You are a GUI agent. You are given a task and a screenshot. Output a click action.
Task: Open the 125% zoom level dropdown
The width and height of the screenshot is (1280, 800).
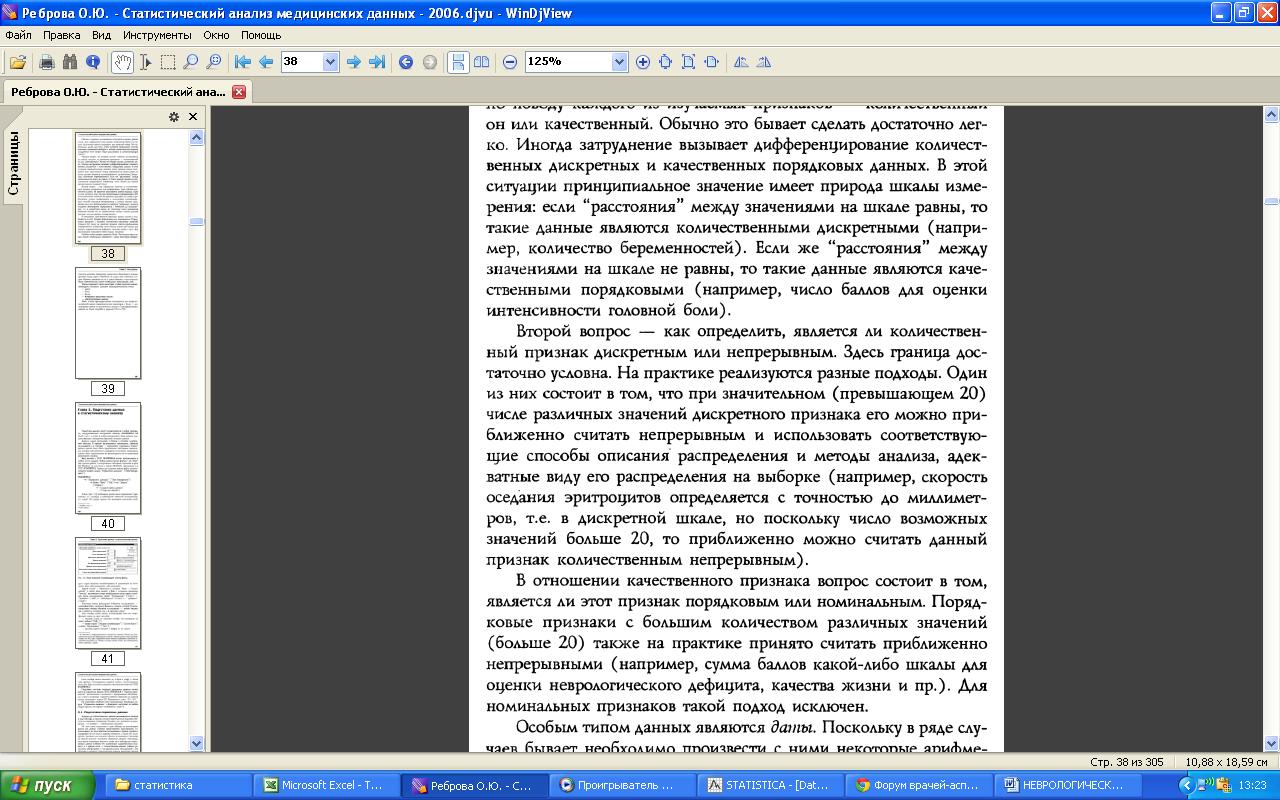pos(619,62)
